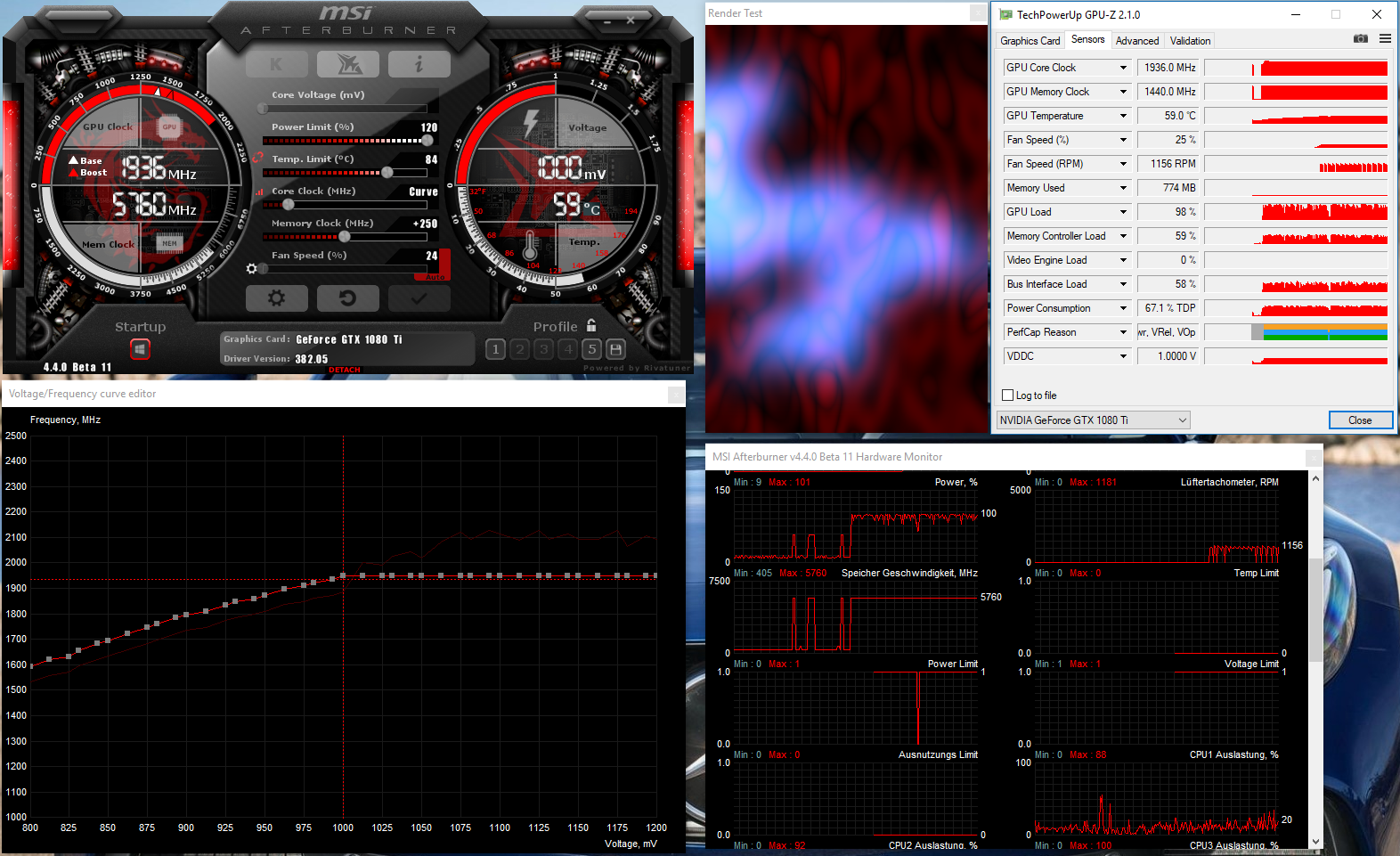Viewport: 1400px width, 856px height.
Task: Launch Kombustor with the K button
Action: click(x=276, y=64)
